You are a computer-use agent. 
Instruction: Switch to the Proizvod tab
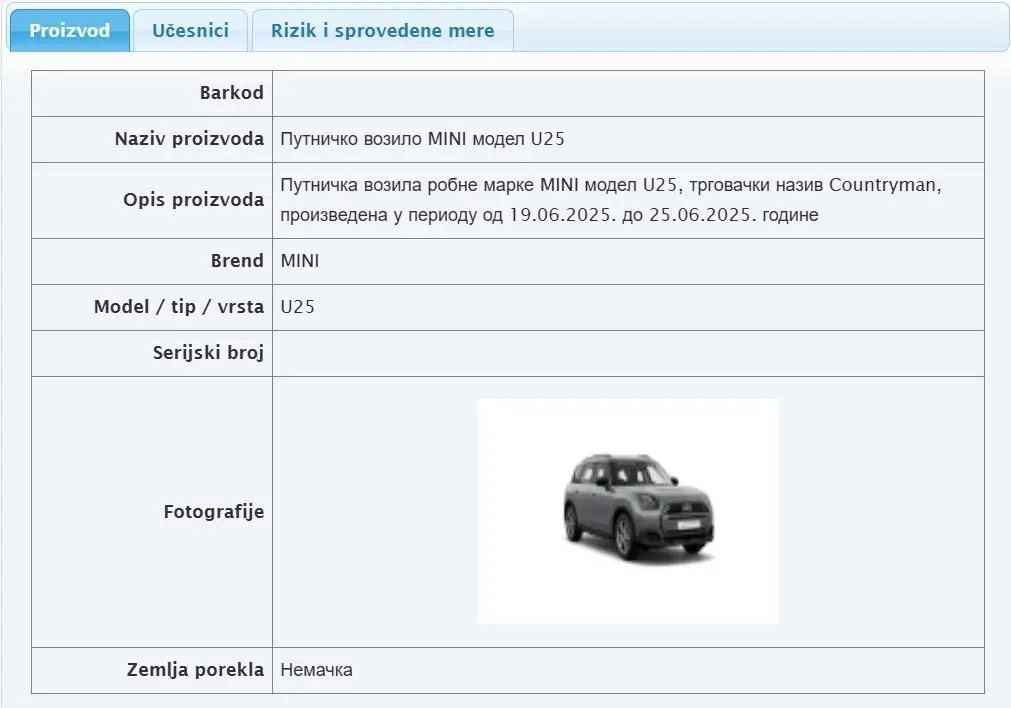click(69, 30)
